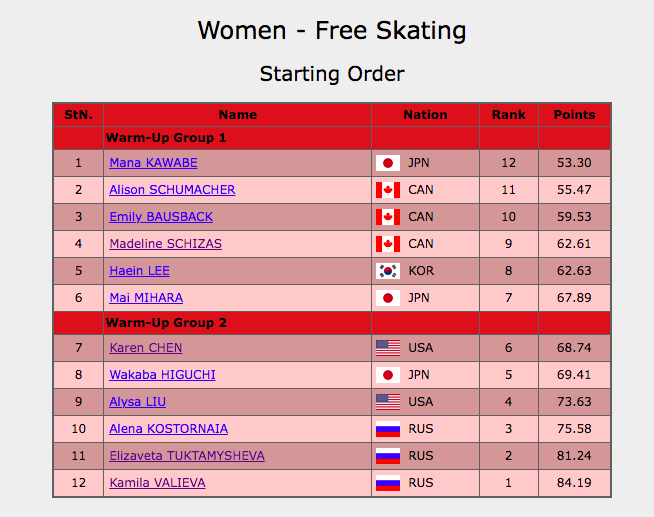
Task: Open Elizaveta TUKTAMYSHEVA profile link
Action: click(x=187, y=456)
